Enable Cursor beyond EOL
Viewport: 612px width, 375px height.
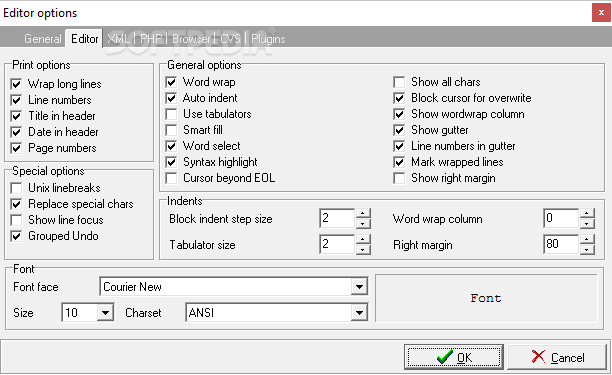171,178
